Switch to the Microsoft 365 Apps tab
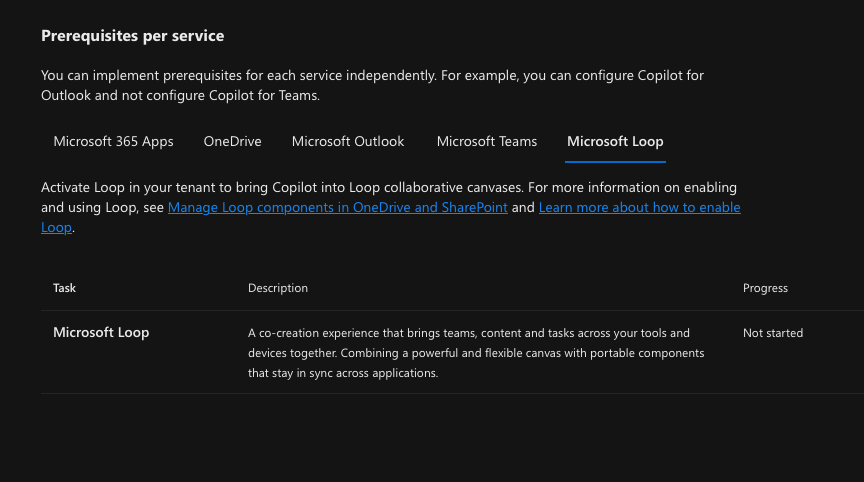Screen dimensions: 864x482 click(x=114, y=142)
